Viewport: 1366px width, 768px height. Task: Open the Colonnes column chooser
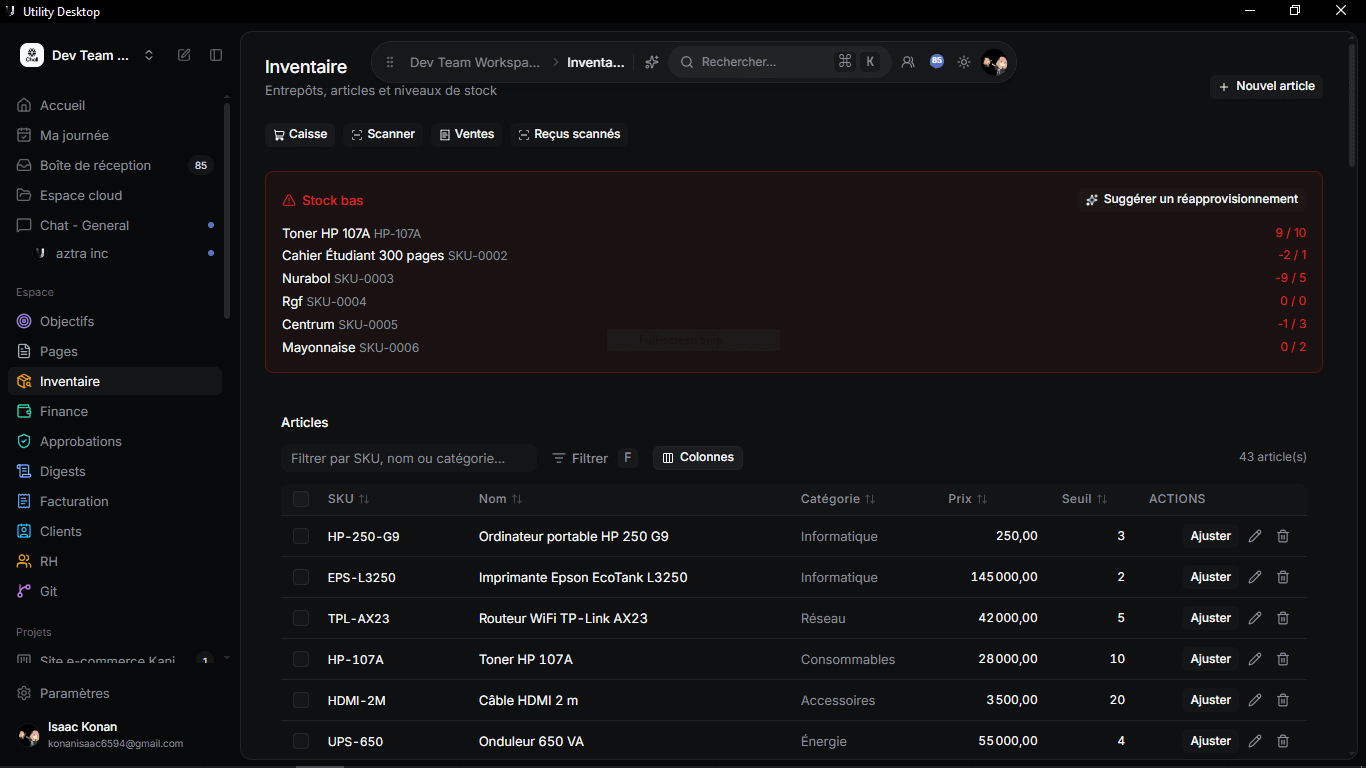pyautogui.click(x=698, y=457)
